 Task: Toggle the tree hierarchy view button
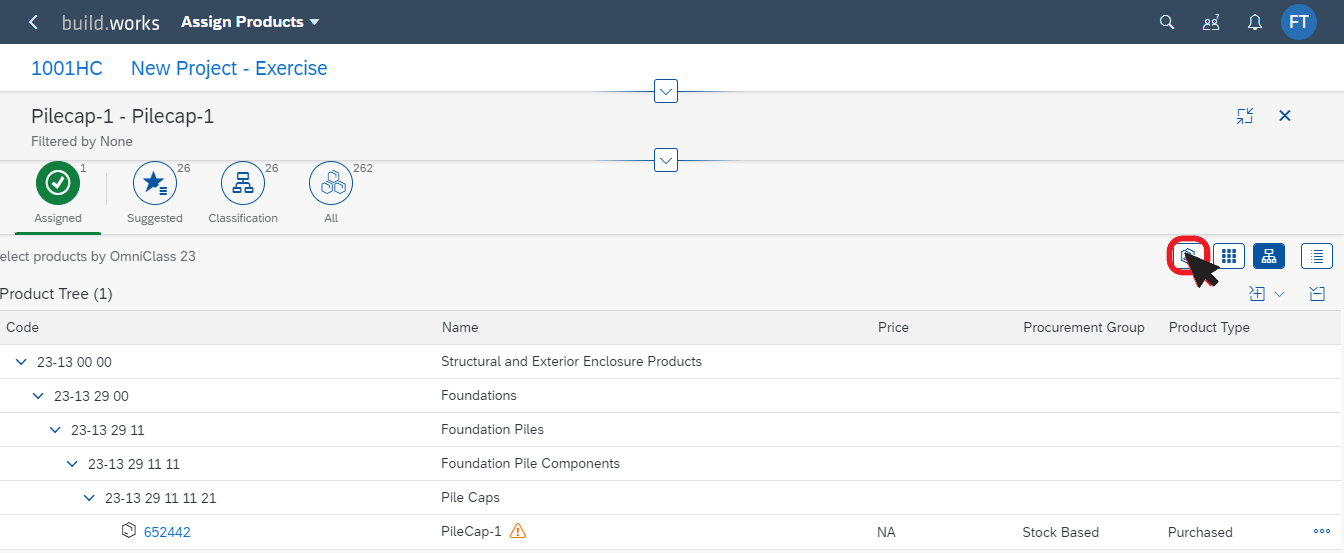pos(1269,256)
